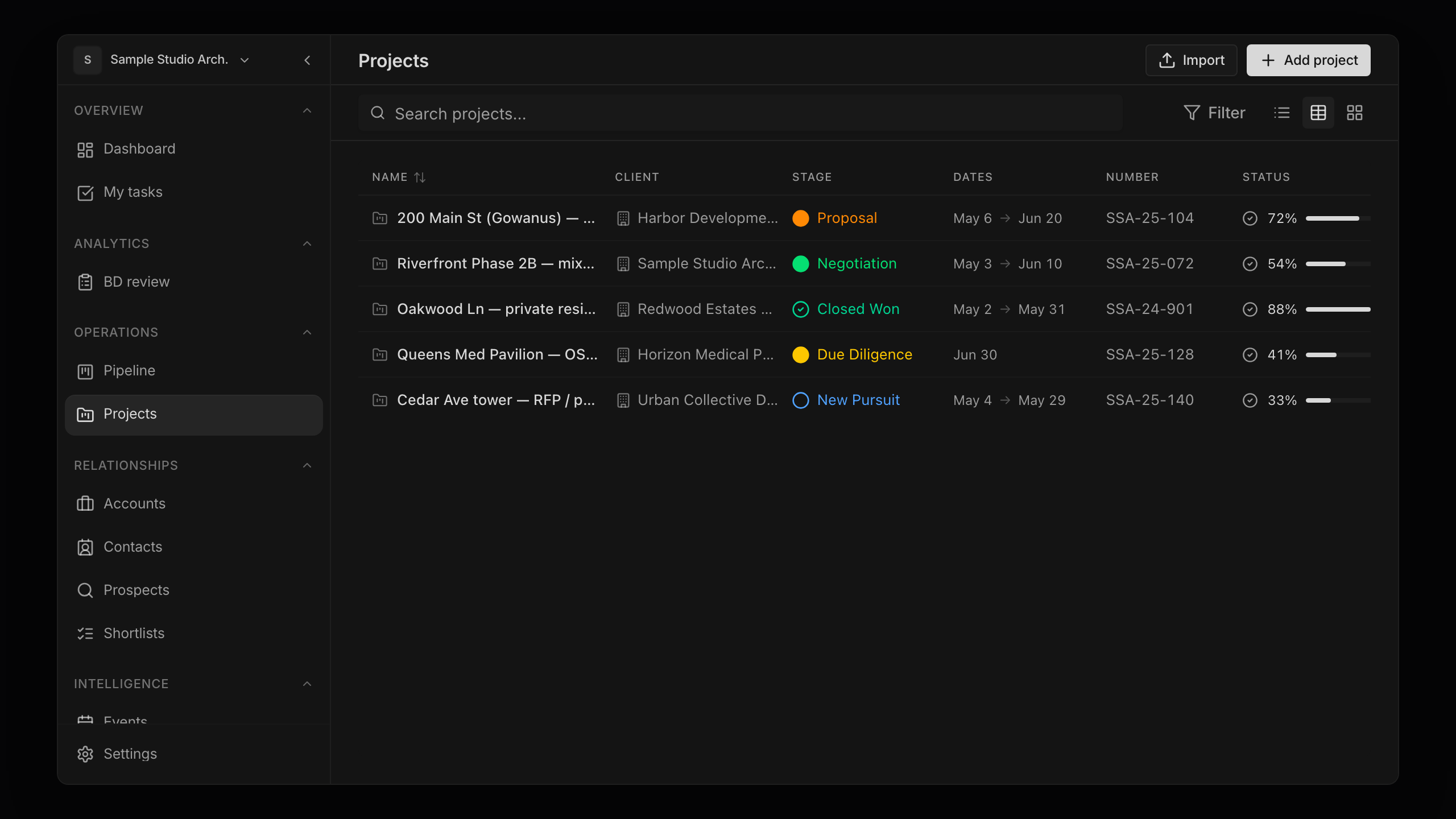This screenshot has width=1456, height=819.
Task: Click the STAGE column header
Action: click(812, 177)
